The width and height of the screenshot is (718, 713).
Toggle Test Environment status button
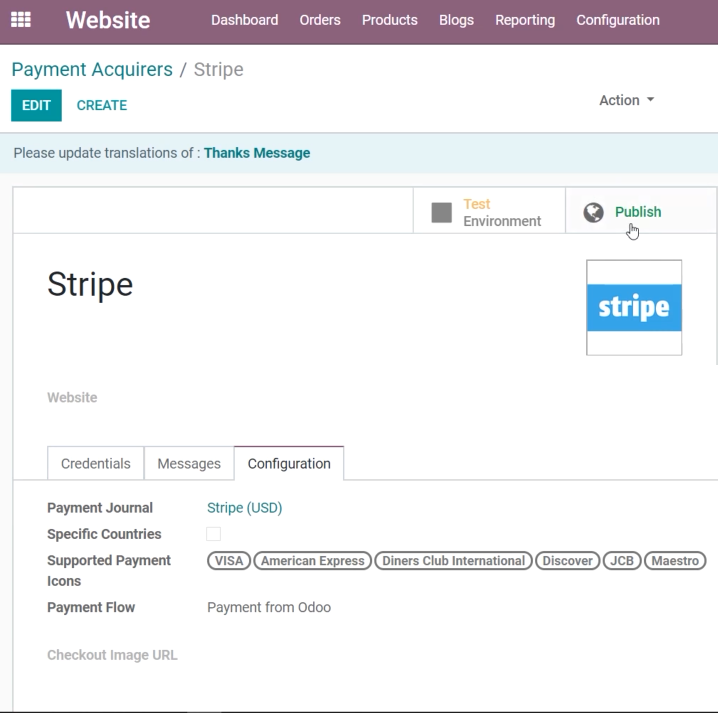(x=489, y=212)
